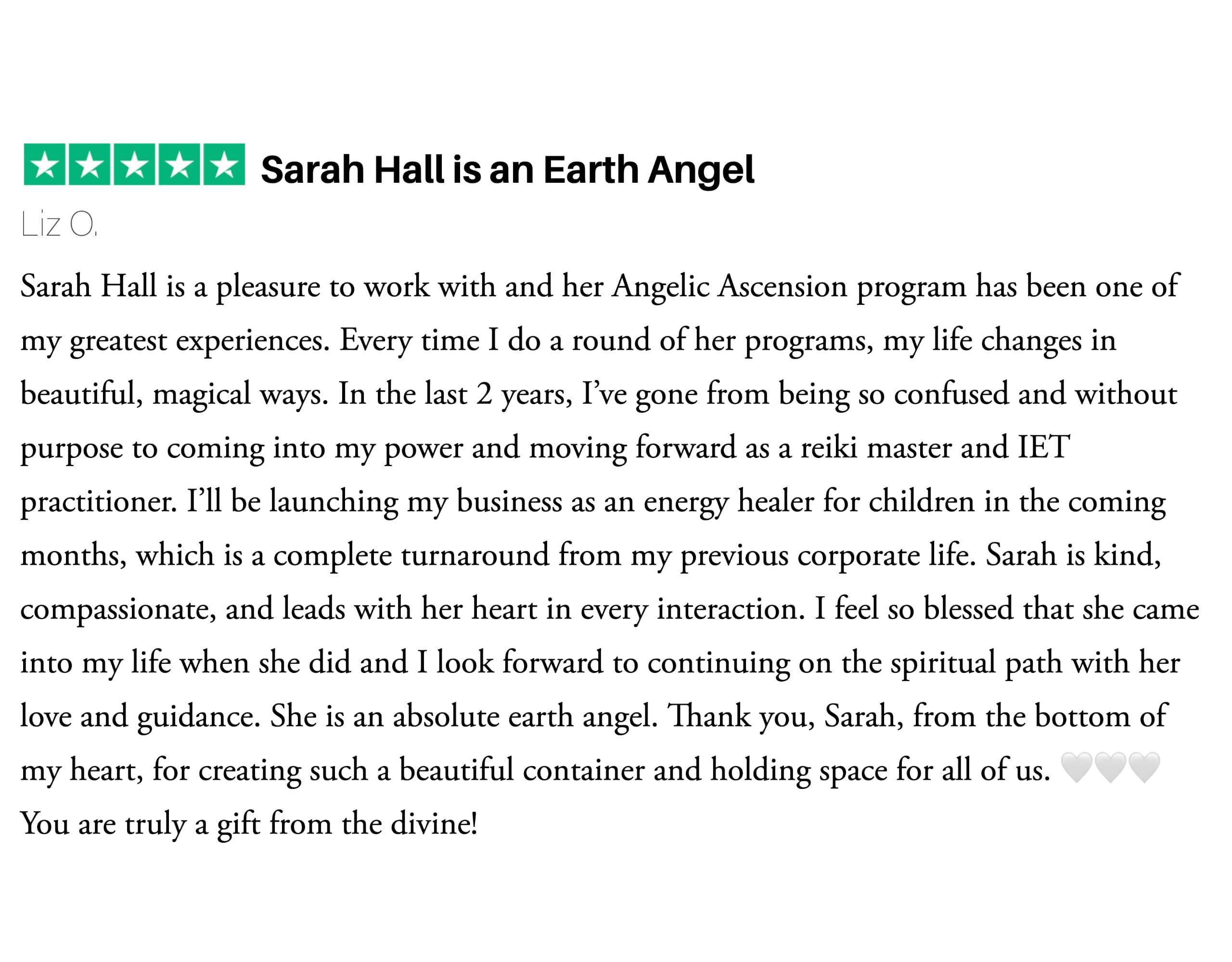Click the words Angelic Ascension in the review
Image resolution: width=1232 pixels, height=962 pixels.
pos(730,287)
